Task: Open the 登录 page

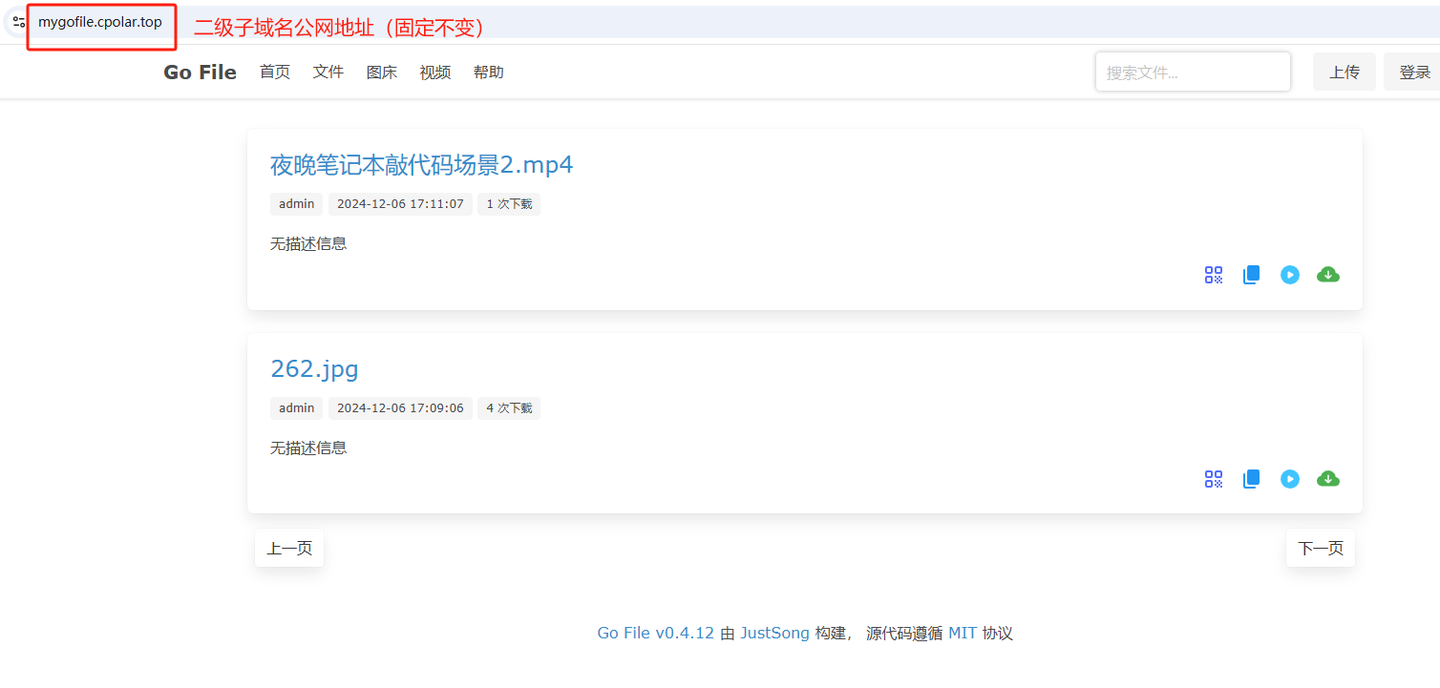Action: tap(1413, 71)
